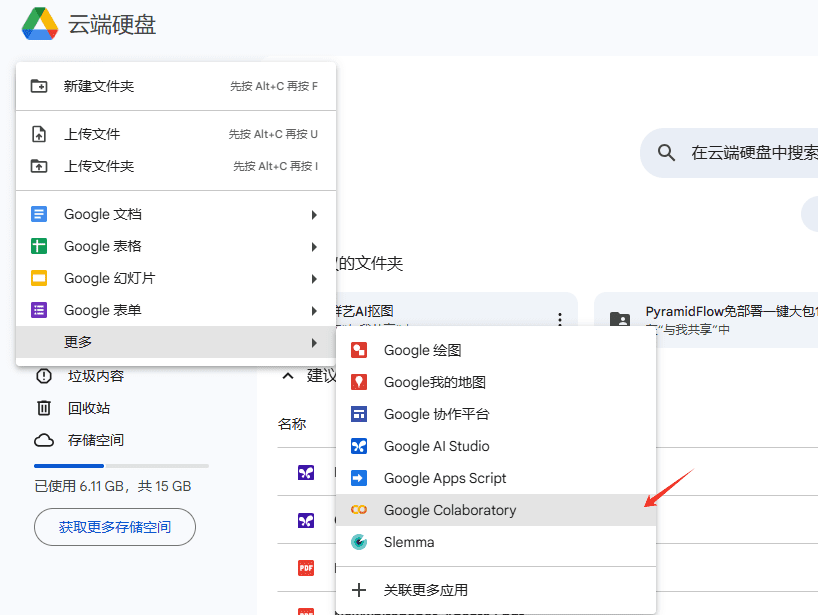
Task: Expand Google 表格 submenu arrow
Action: click(314, 247)
